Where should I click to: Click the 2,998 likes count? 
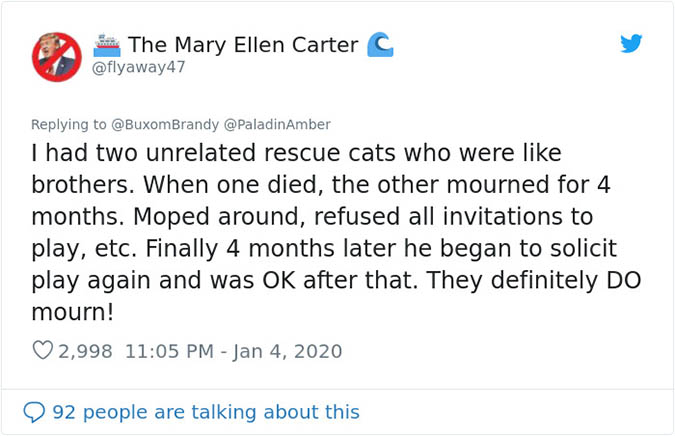86,351
